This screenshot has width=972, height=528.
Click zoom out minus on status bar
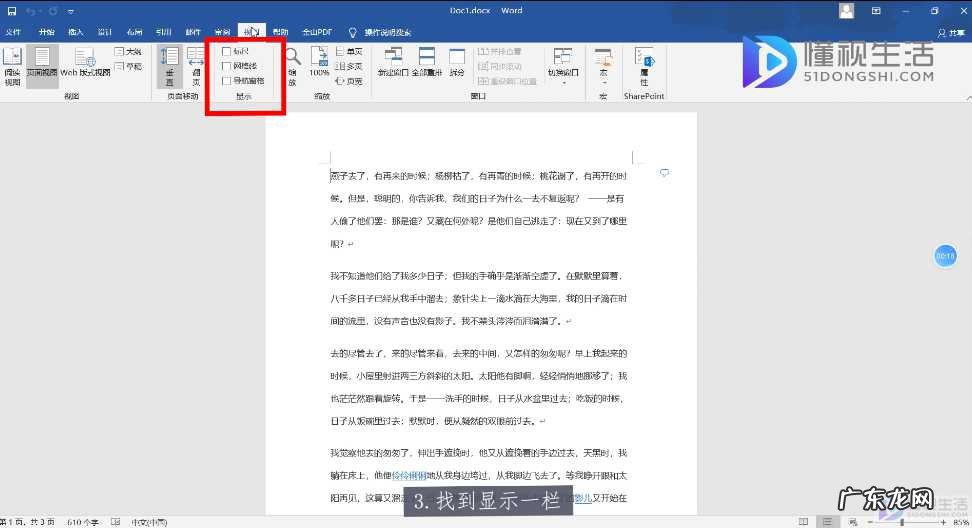click(870, 522)
